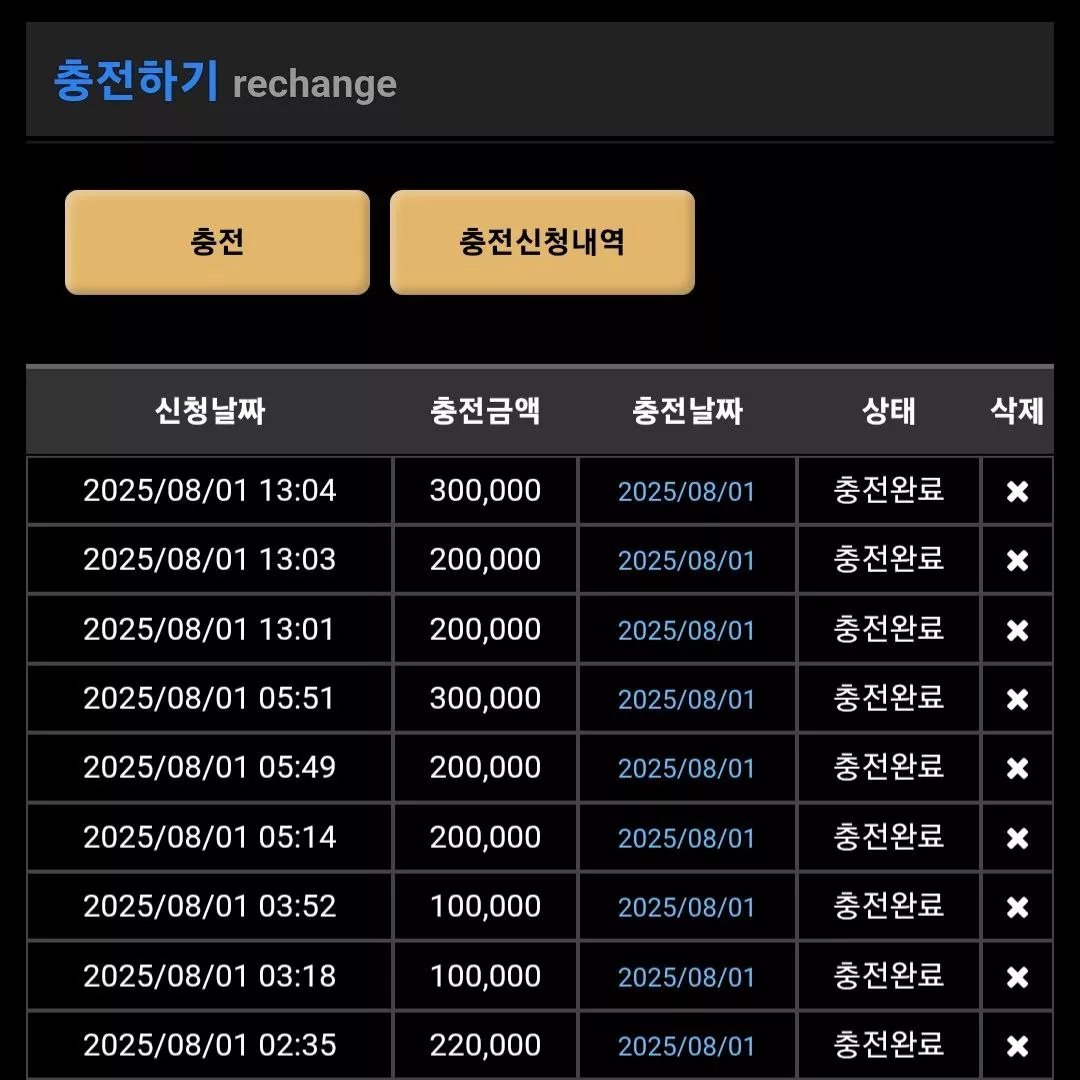Click the 상태 column header
The height and width of the screenshot is (1080, 1080).
tap(889, 411)
